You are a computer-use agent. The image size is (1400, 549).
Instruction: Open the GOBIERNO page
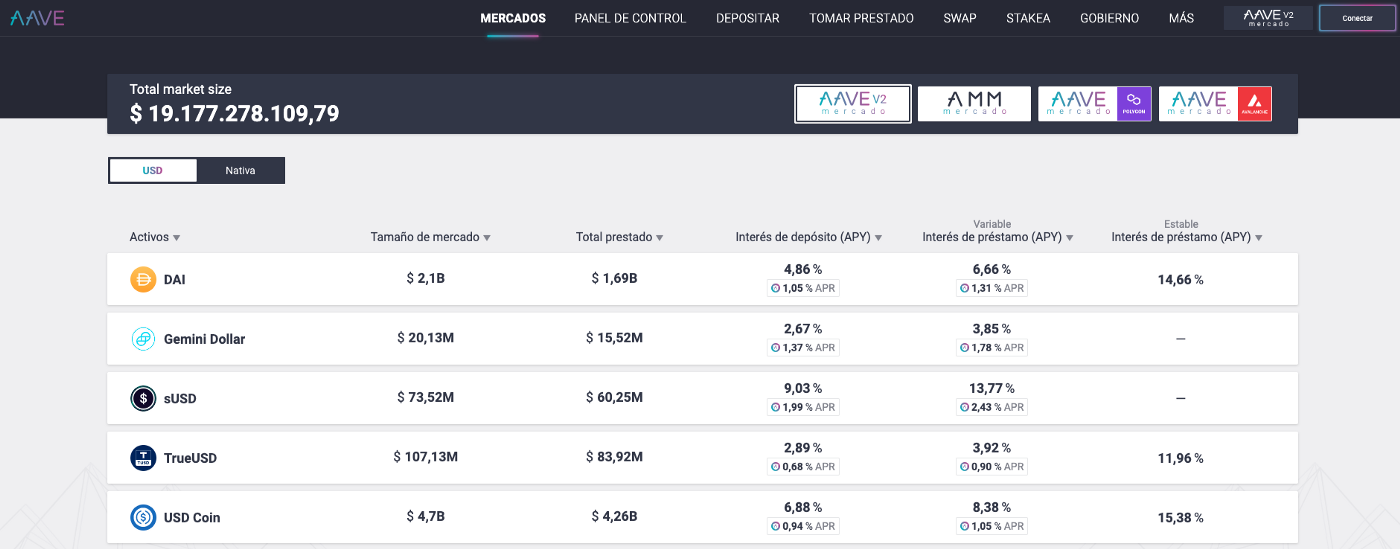(x=1110, y=18)
